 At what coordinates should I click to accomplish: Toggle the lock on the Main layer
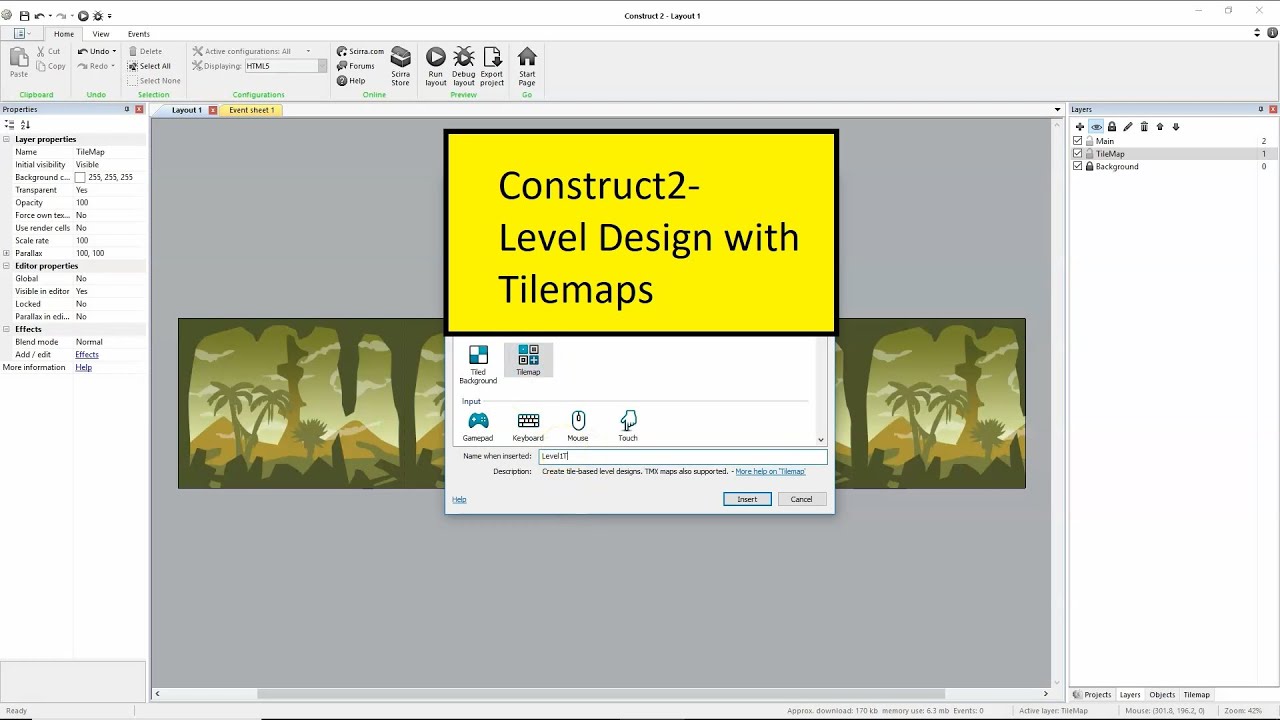1090,141
